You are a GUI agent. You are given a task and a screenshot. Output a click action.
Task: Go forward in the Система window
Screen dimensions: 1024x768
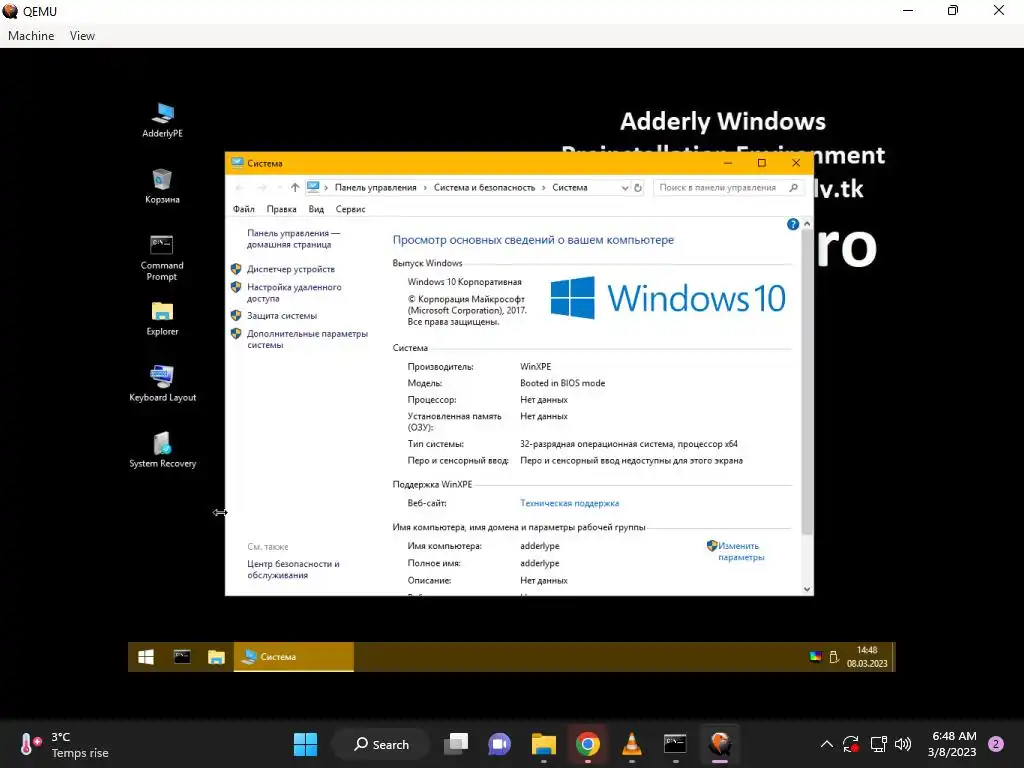pos(261,187)
